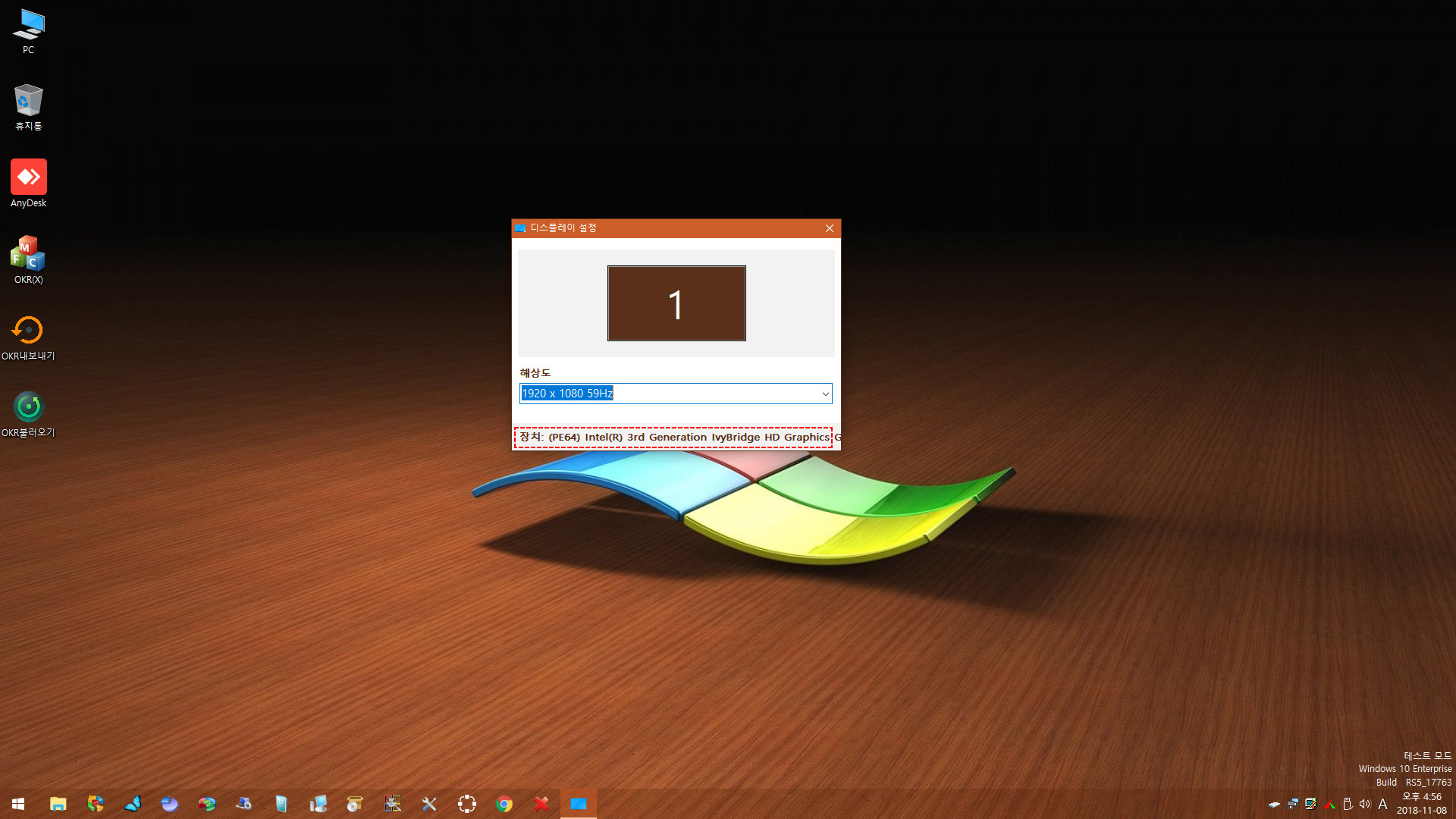Select the OKR내보내기 desktop shortcut
Viewport: 1456px width, 819px height.
(28, 337)
